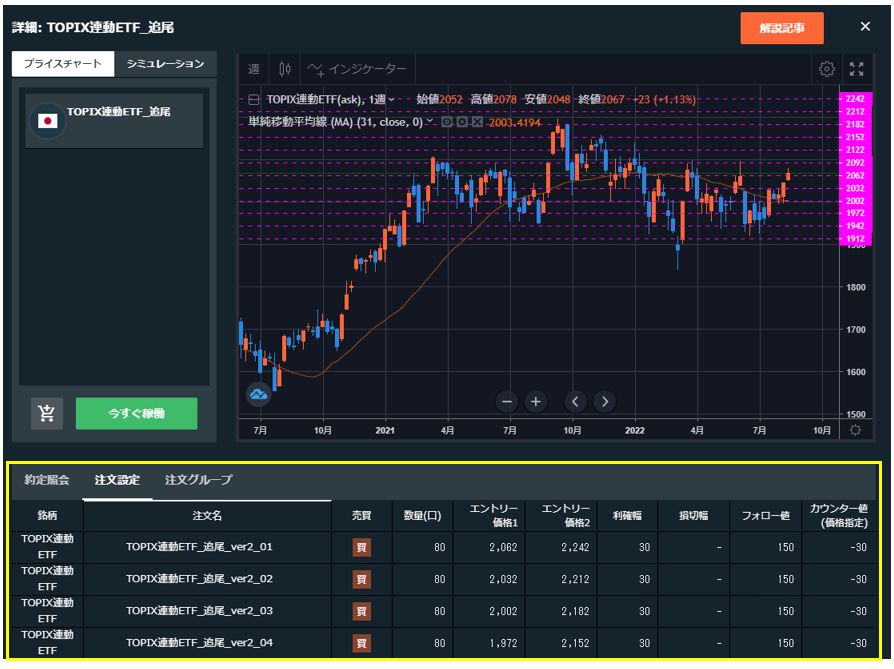This screenshot has height=669, width=894.
Task: Click the 注文名 column header
Action: pyautogui.click(x=207, y=516)
